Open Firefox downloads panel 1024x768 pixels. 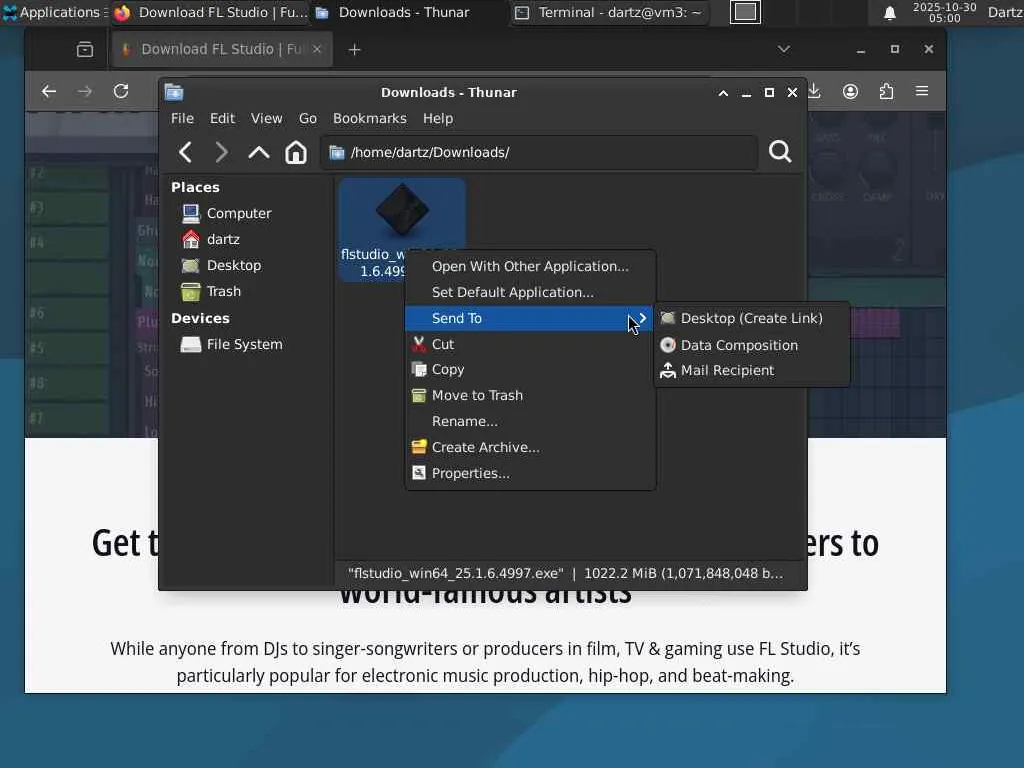pos(814,91)
